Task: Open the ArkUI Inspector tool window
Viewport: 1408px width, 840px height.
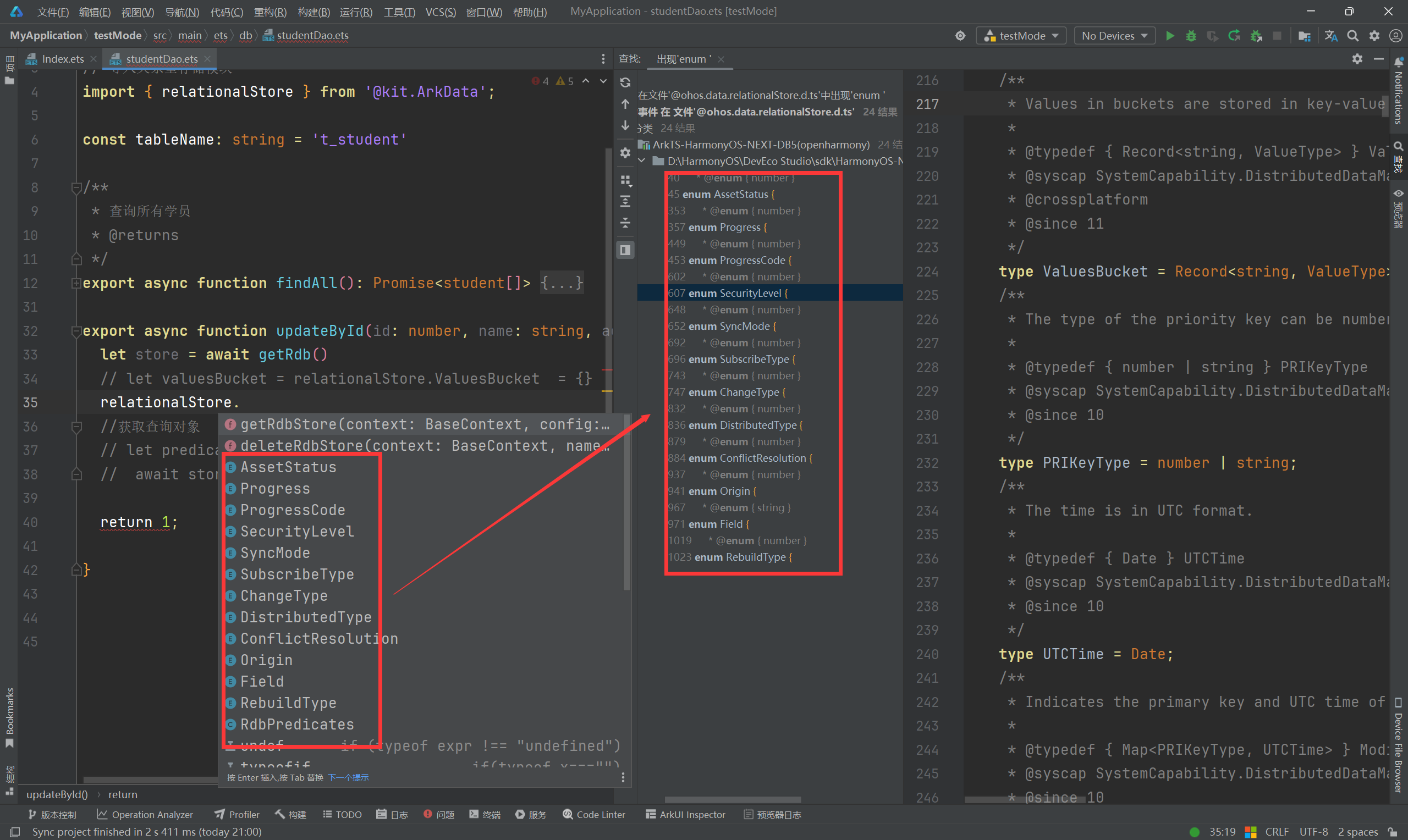Action: (685, 815)
